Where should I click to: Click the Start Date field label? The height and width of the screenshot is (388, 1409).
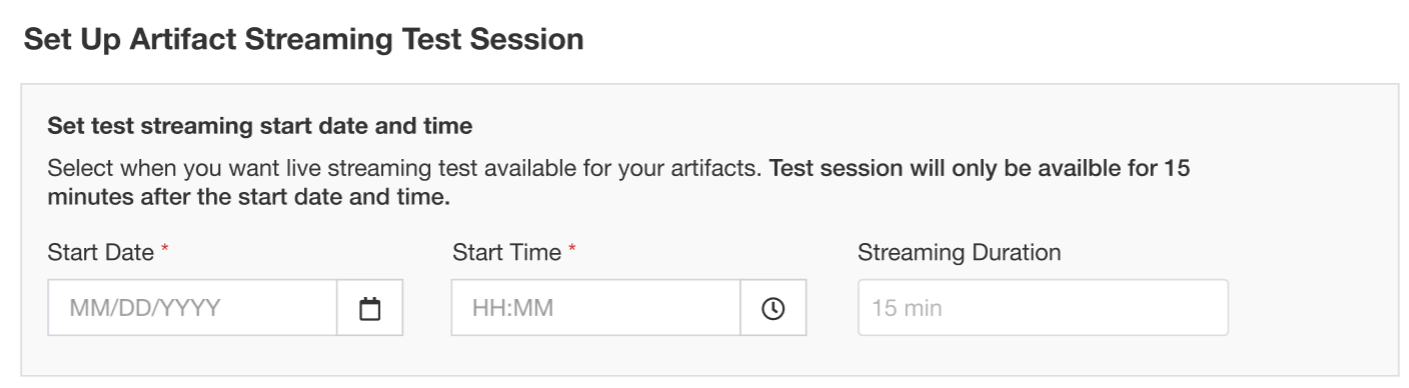pyautogui.click(x=101, y=253)
